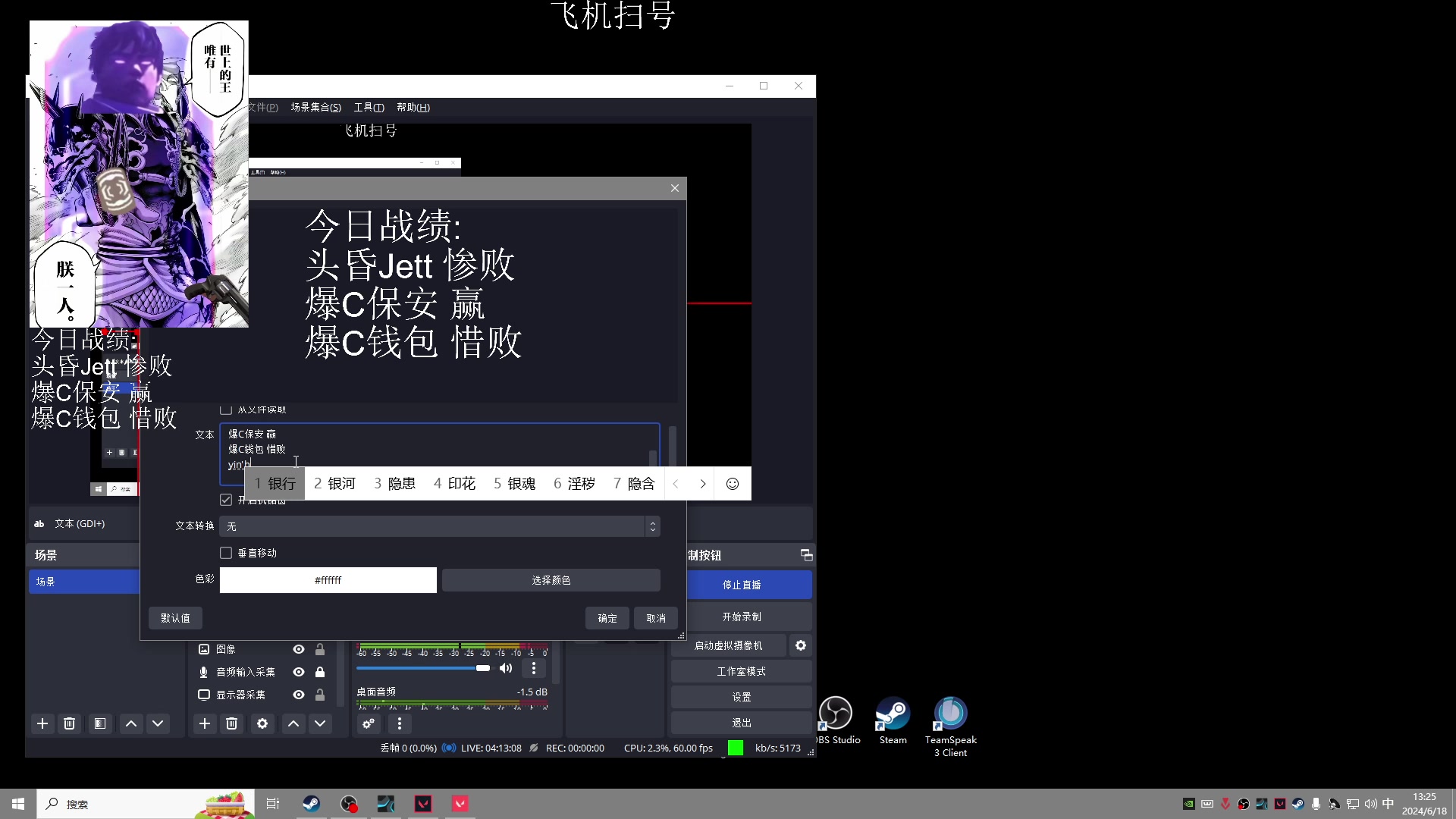Toggle lock on the 图像 source
This screenshot has width=1456, height=819.
tap(320, 650)
